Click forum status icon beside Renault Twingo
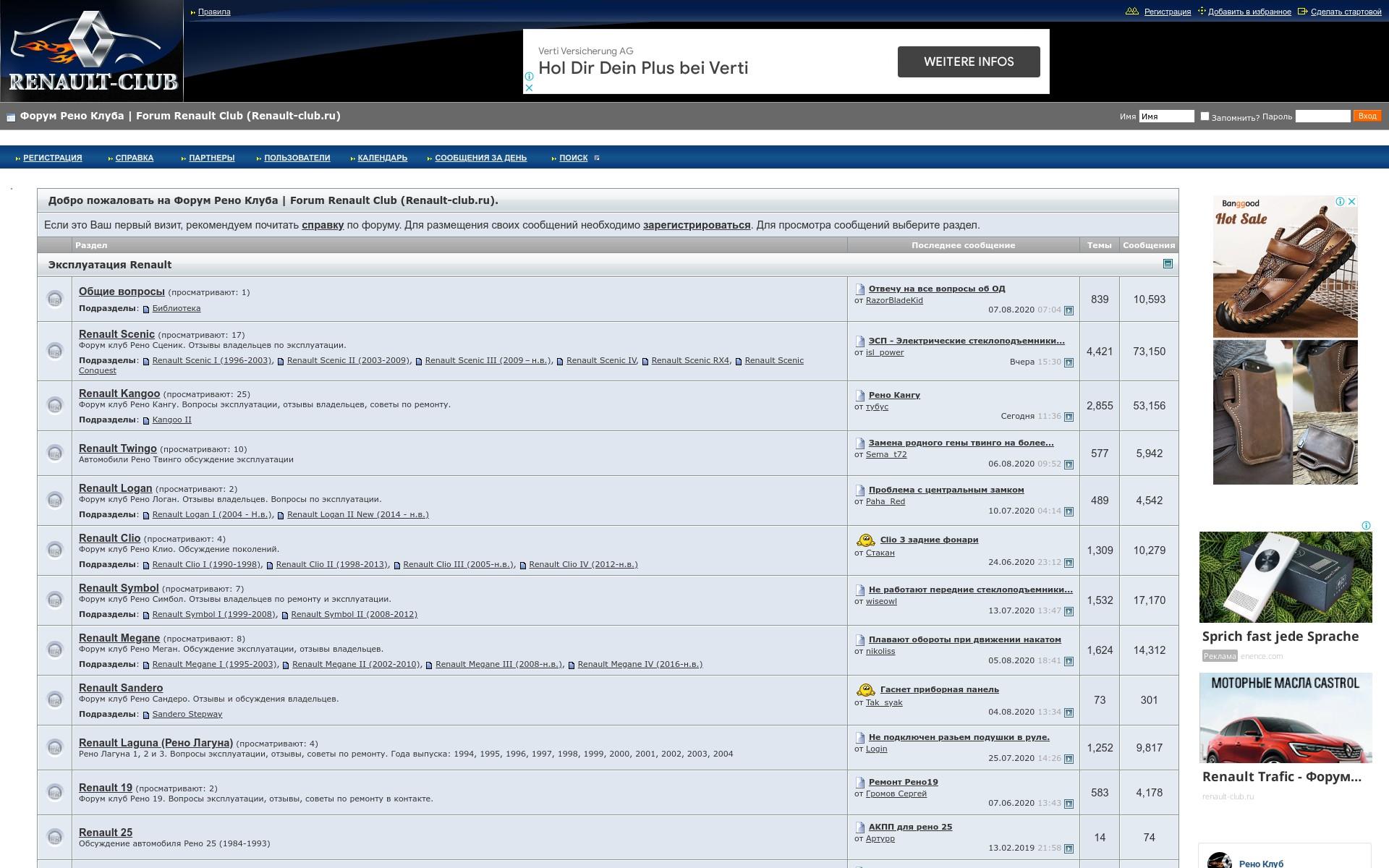Screen dimensions: 1389x868 coord(54,453)
